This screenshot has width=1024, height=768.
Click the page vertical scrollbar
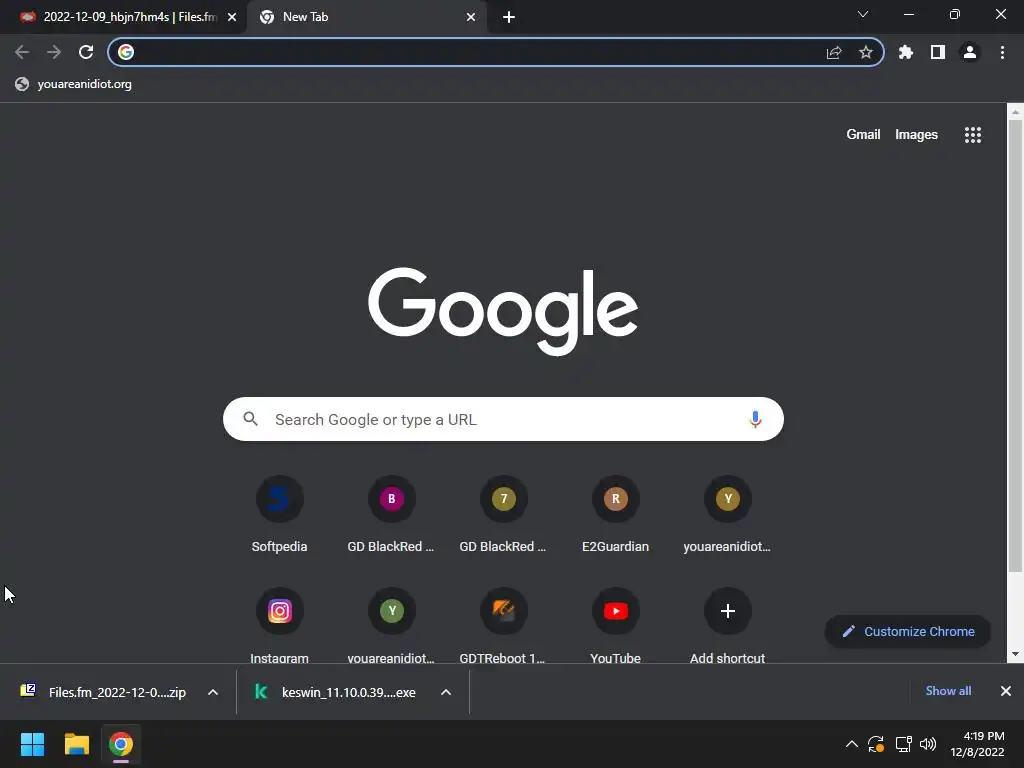pos(1015,346)
